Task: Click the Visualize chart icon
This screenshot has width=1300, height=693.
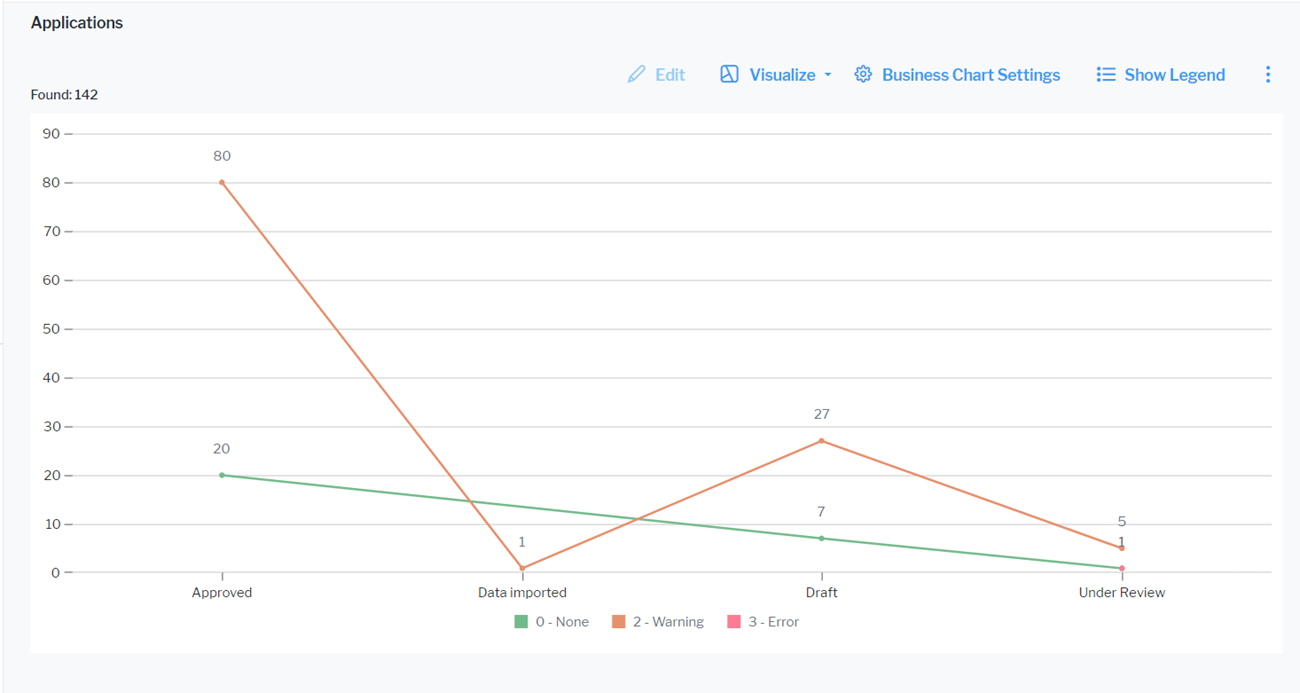Action: tap(729, 75)
